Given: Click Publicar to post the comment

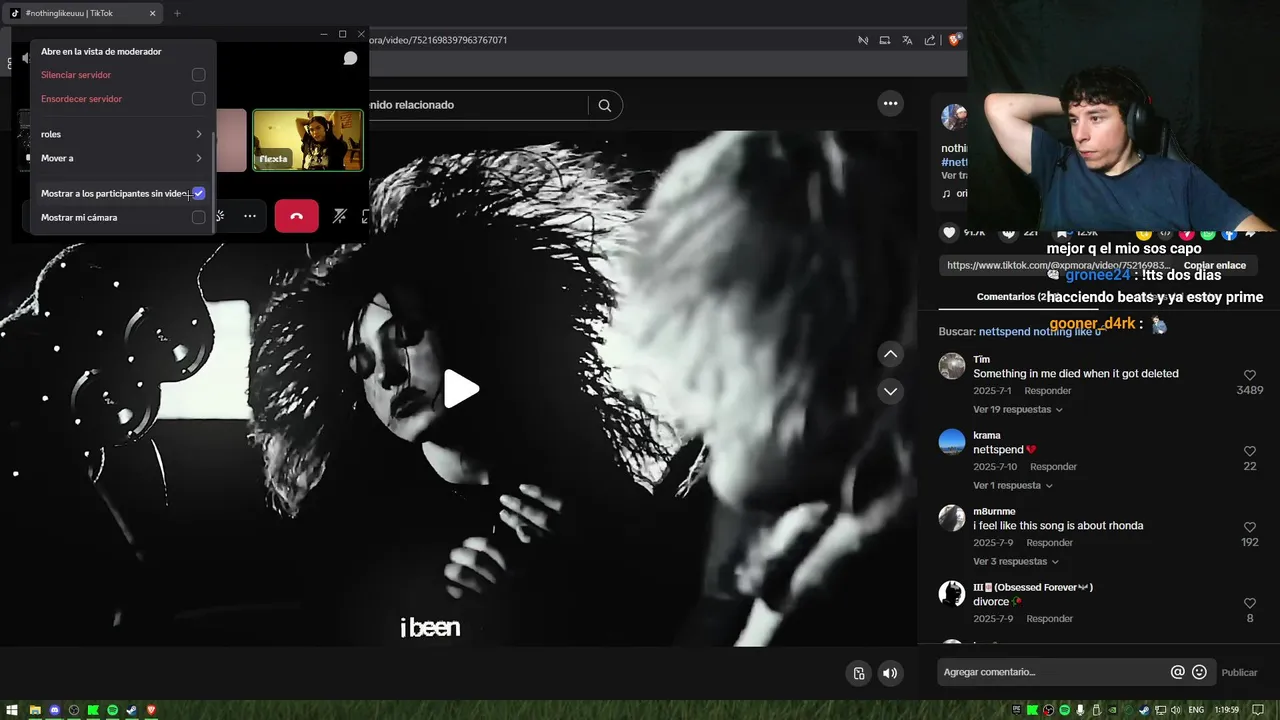Looking at the screenshot, I should click(x=1239, y=672).
